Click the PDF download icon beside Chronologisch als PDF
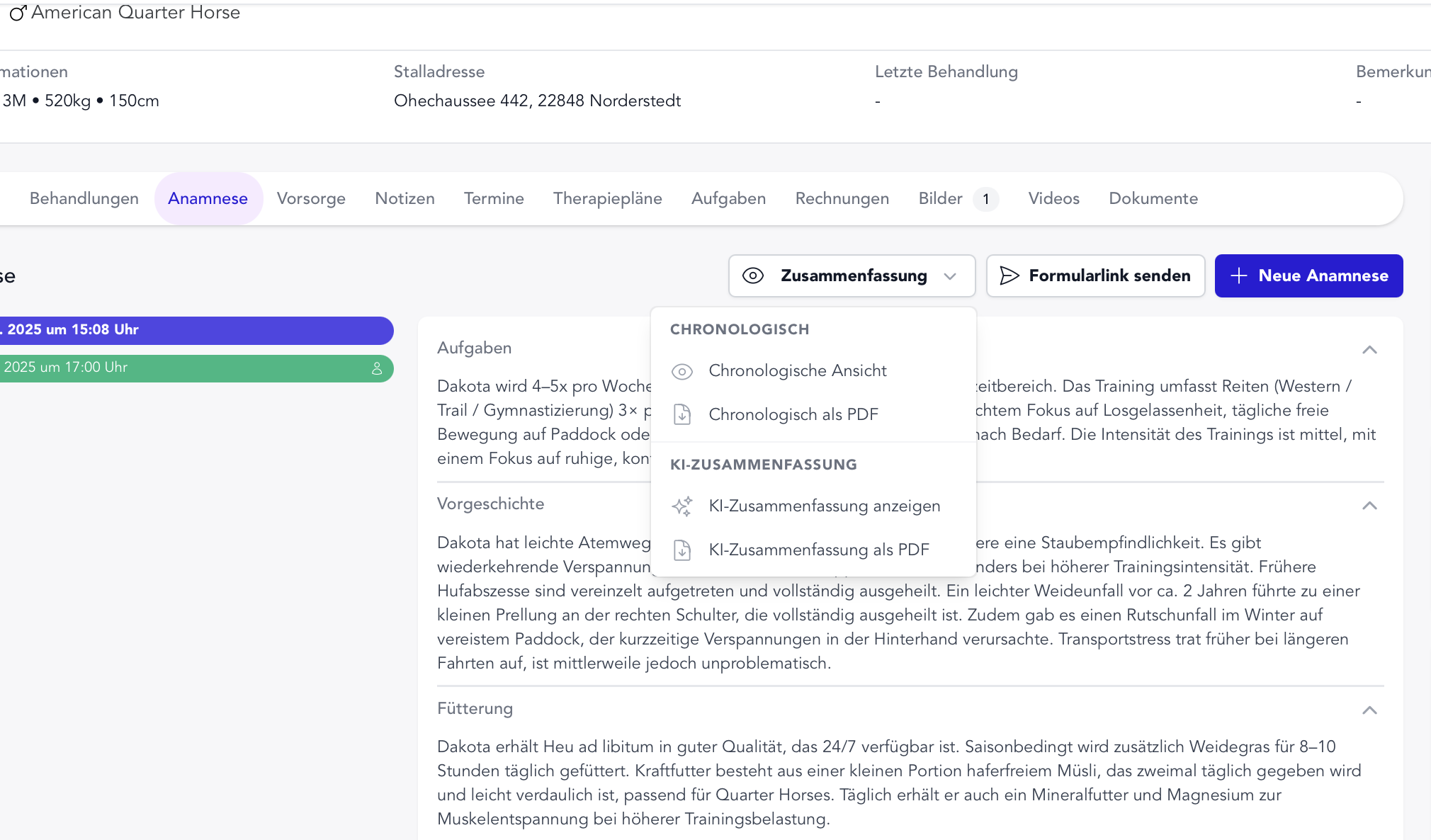The height and width of the screenshot is (840, 1431). click(x=682, y=414)
